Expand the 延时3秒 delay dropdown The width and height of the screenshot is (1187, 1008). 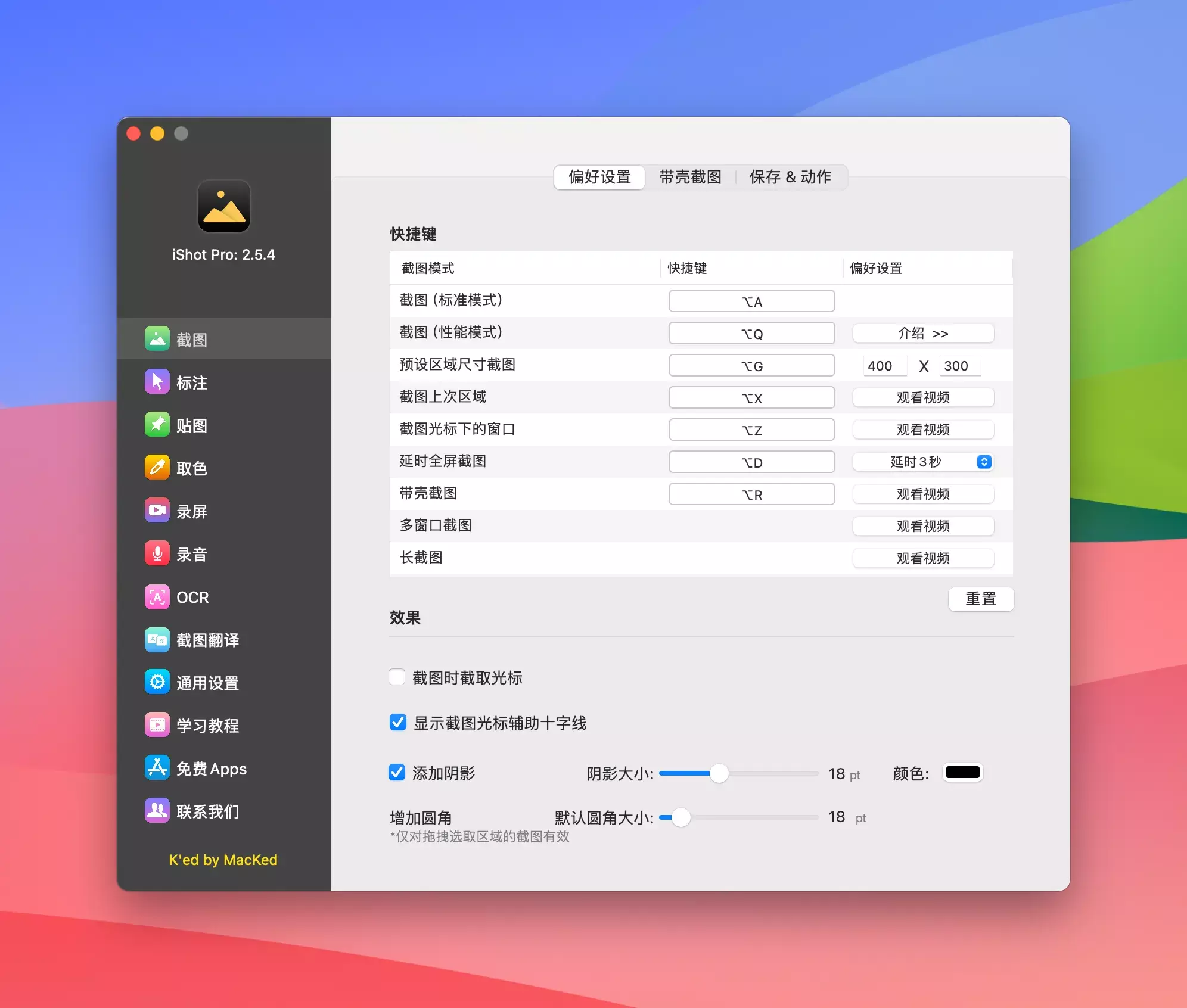pos(923,462)
